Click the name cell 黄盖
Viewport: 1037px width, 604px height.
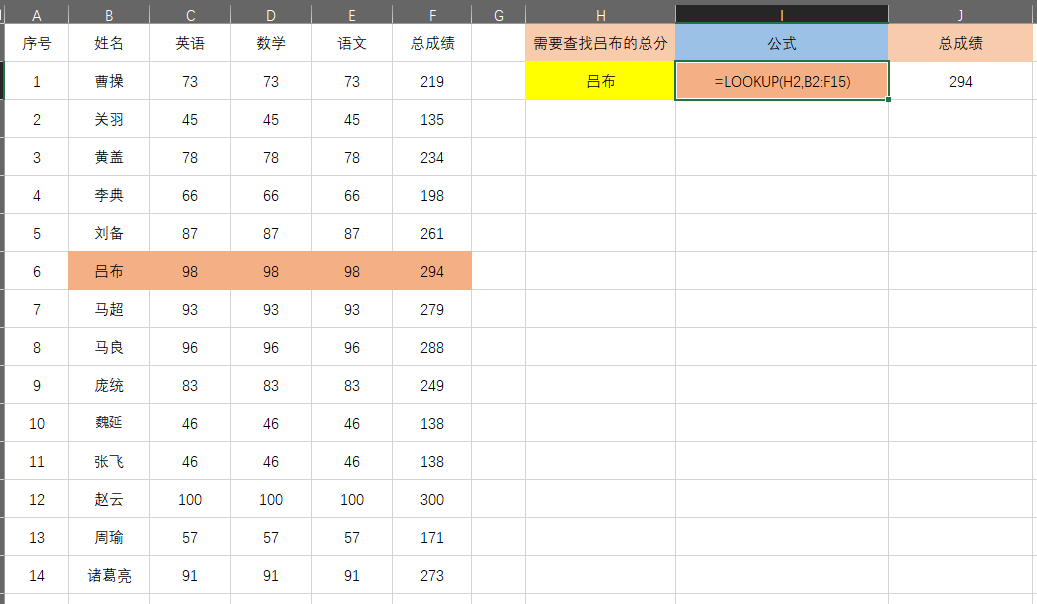109,157
